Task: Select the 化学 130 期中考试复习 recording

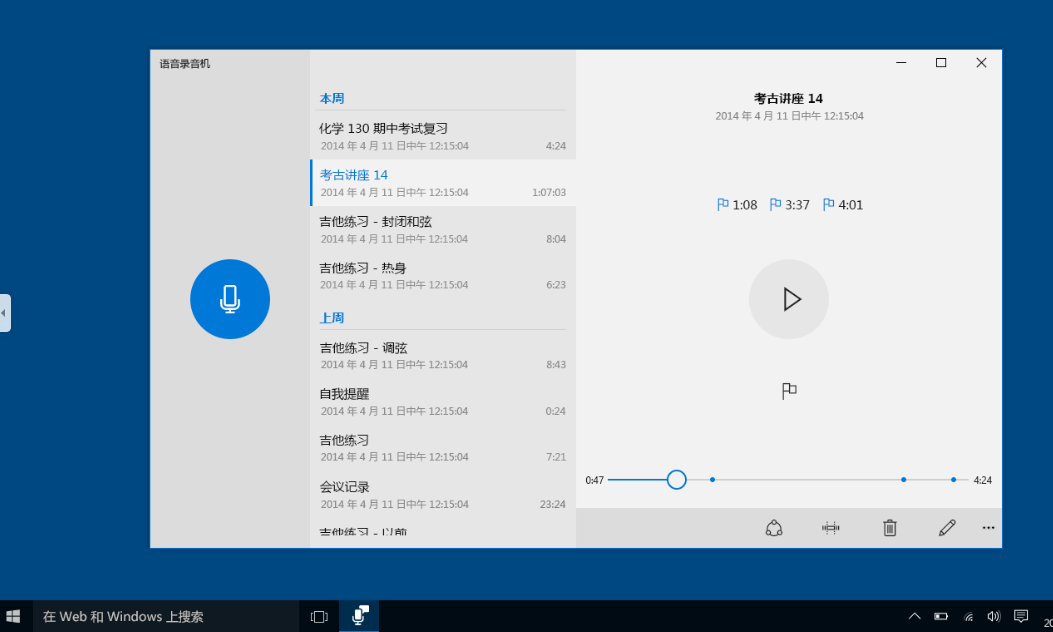Action: (x=443, y=136)
